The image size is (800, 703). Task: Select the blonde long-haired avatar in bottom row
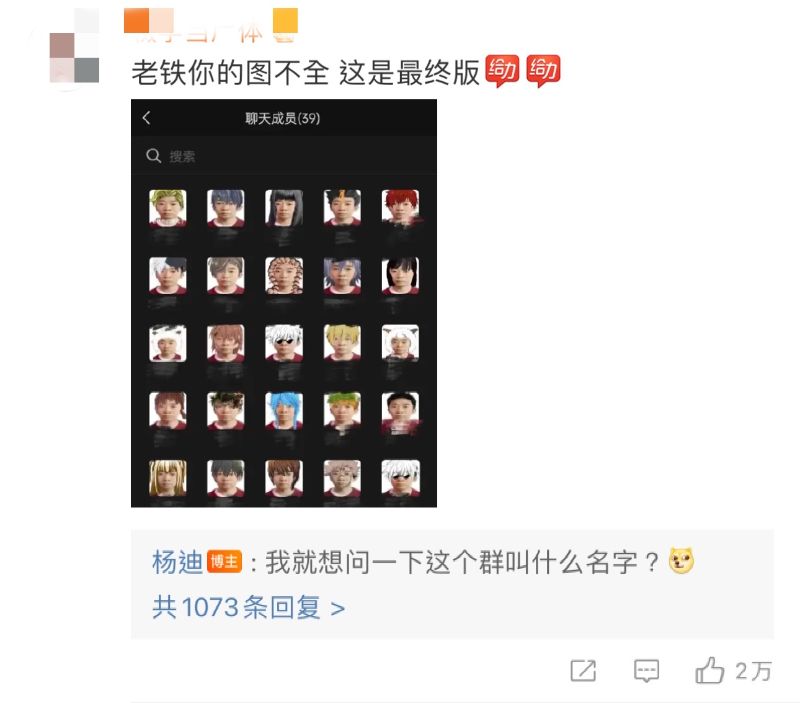point(167,478)
